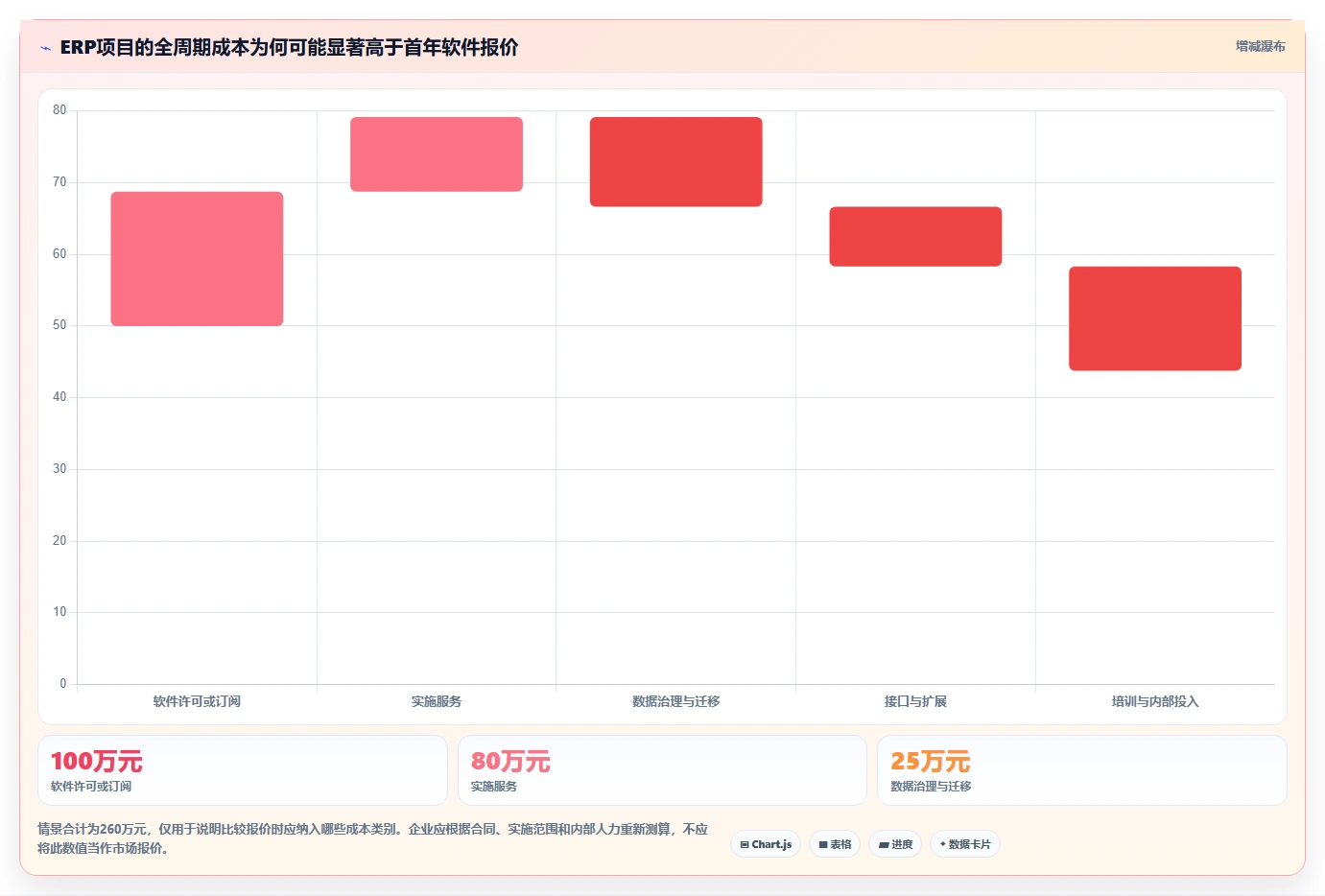This screenshot has width=1325, height=896.
Task: Click the 接口与扩展 x-axis label
Action: (x=915, y=702)
